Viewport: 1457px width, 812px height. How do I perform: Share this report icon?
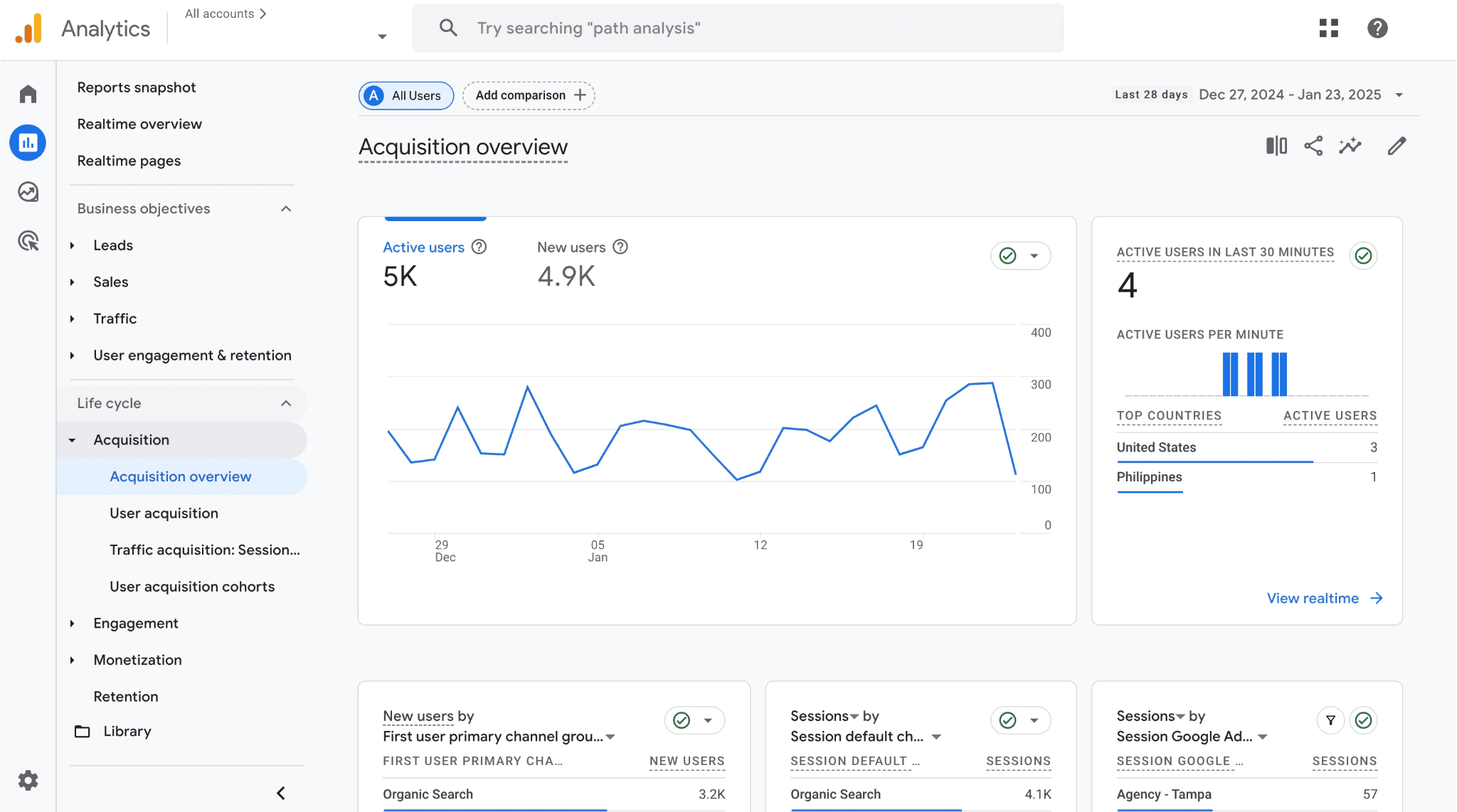(x=1313, y=146)
